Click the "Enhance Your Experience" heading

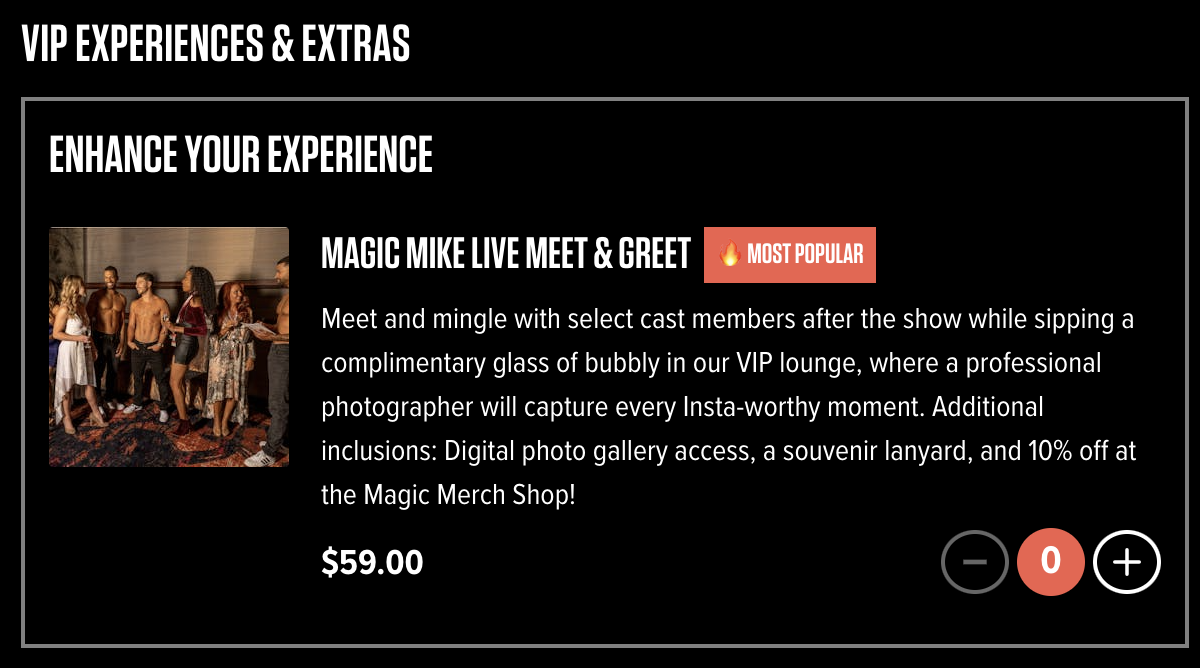[x=241, y=155]
